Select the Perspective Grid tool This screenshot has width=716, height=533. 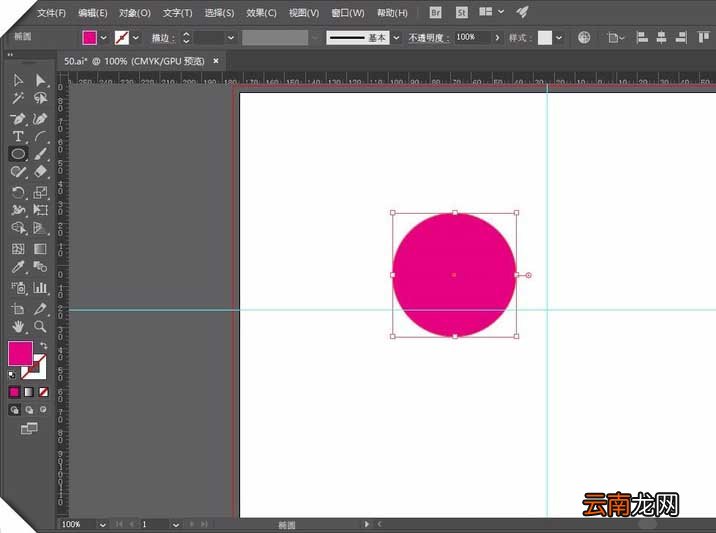click(40, 227)
